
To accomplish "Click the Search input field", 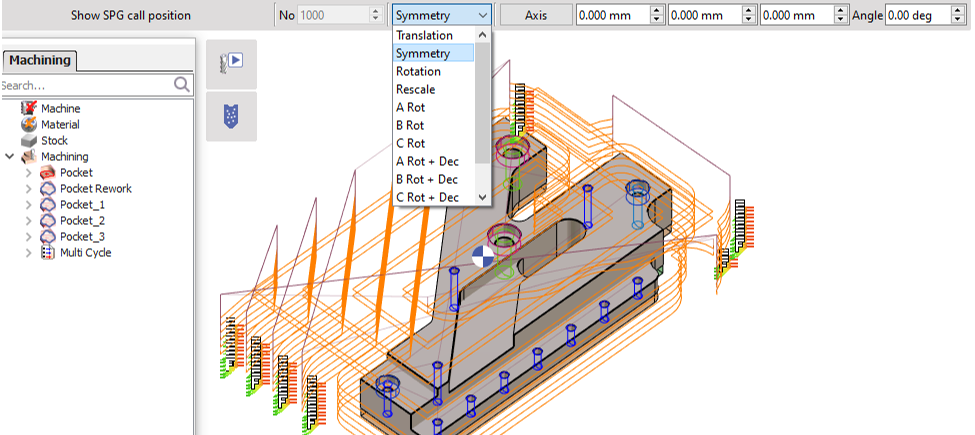I will (85, 86).
